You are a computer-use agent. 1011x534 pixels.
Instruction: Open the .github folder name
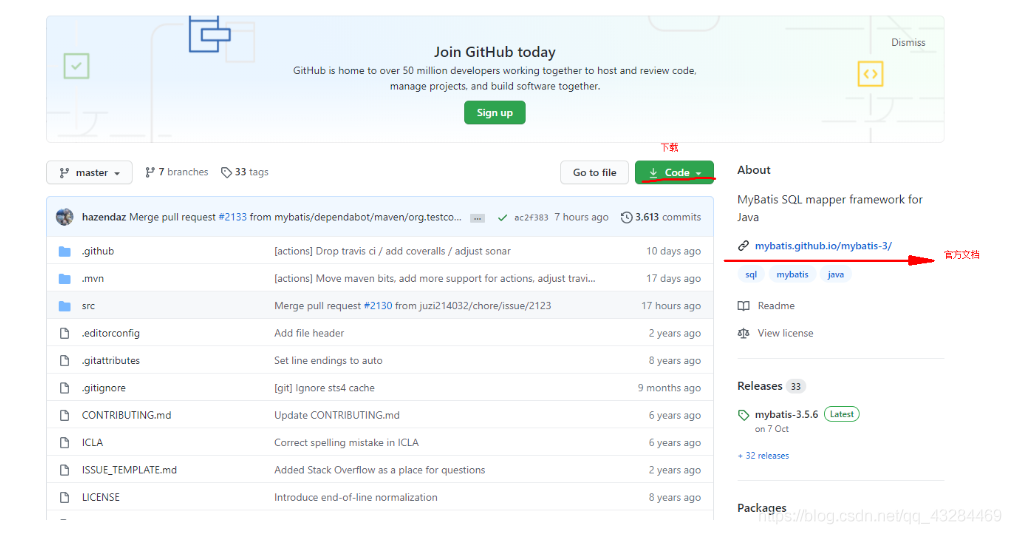(x=98, y=251)
